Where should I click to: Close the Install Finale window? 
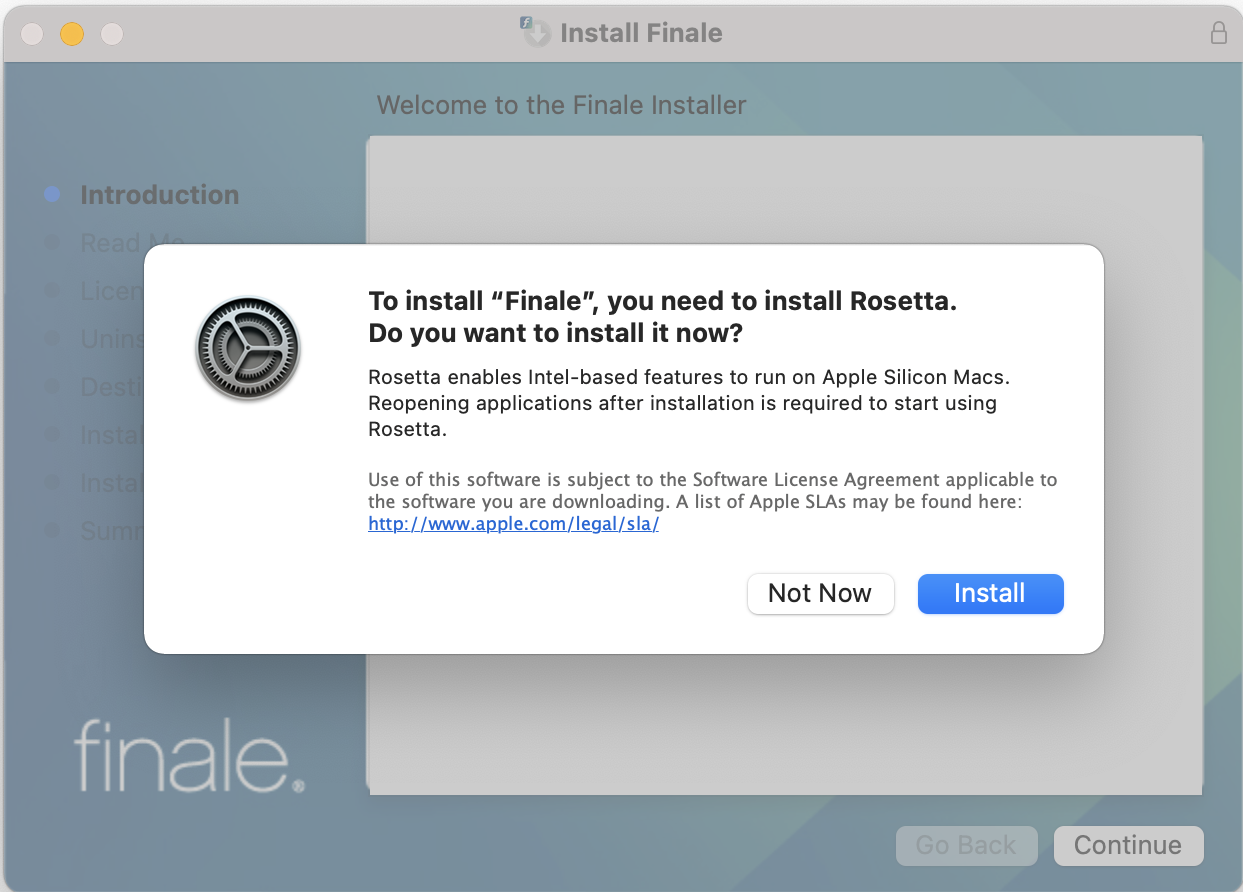click(x=32, y=33)
